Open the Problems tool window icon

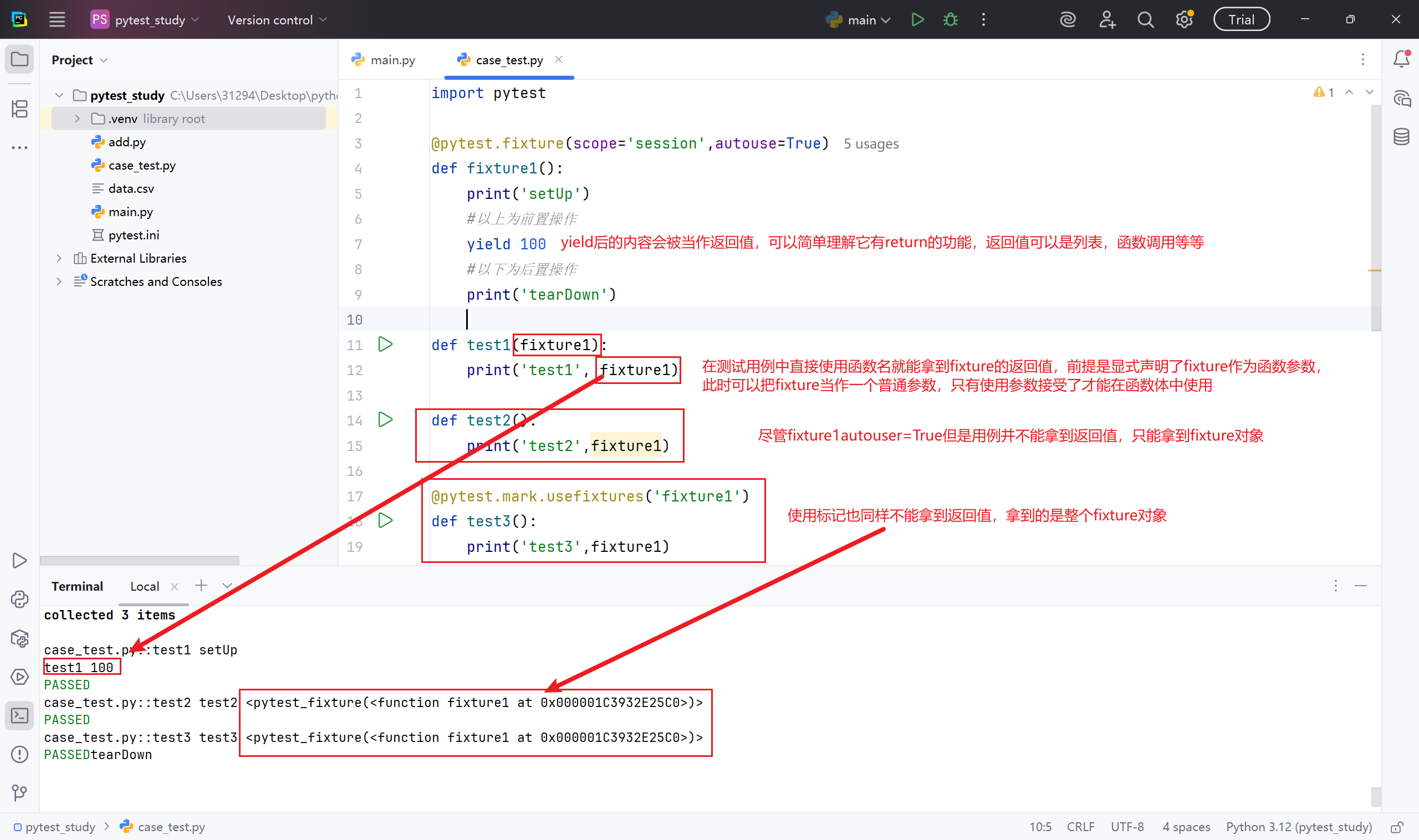pos(20,754)
